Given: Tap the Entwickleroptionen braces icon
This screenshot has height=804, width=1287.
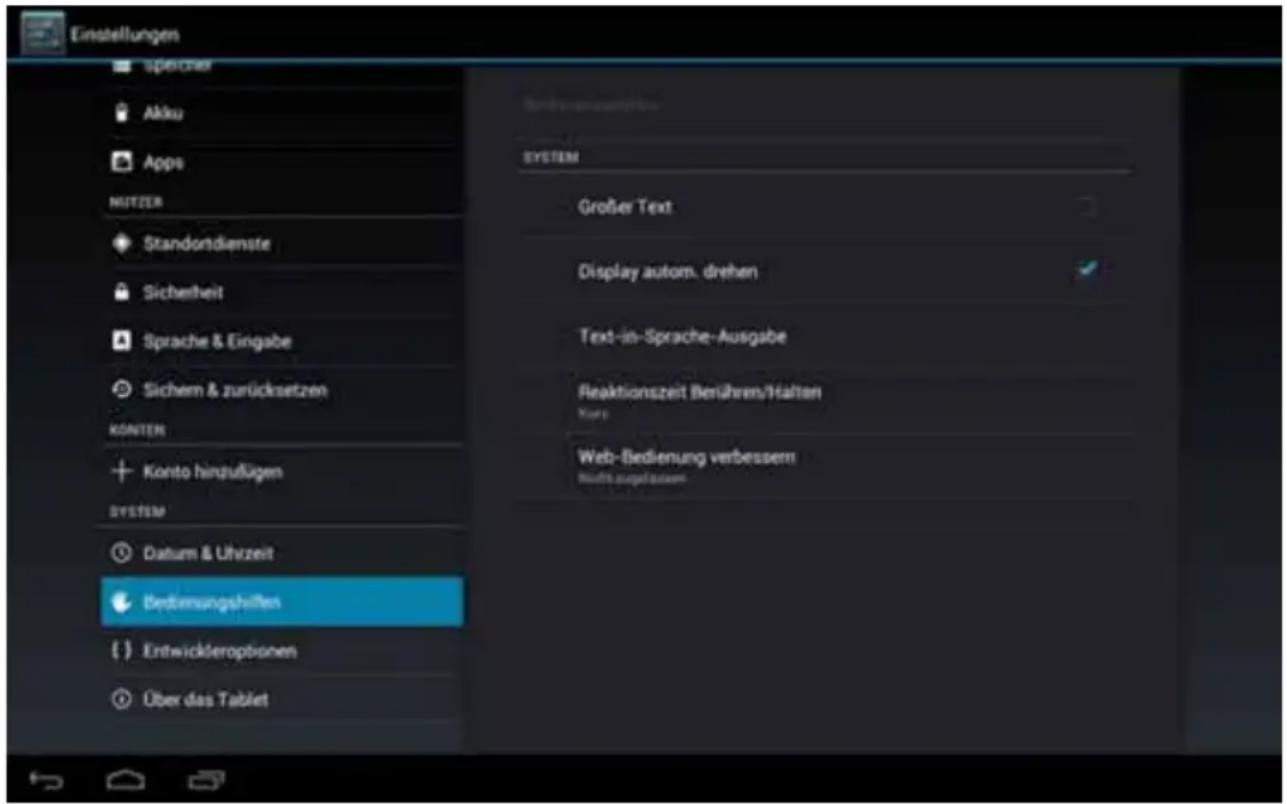Looking at the screenshot, I should coord(122,651).
